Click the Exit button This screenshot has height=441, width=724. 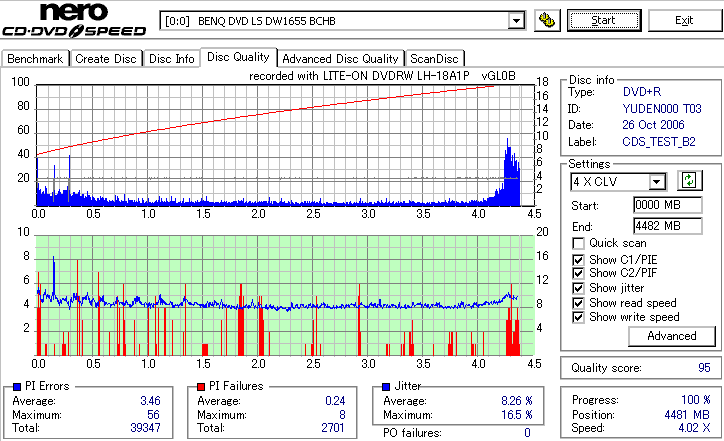[684, 20]
